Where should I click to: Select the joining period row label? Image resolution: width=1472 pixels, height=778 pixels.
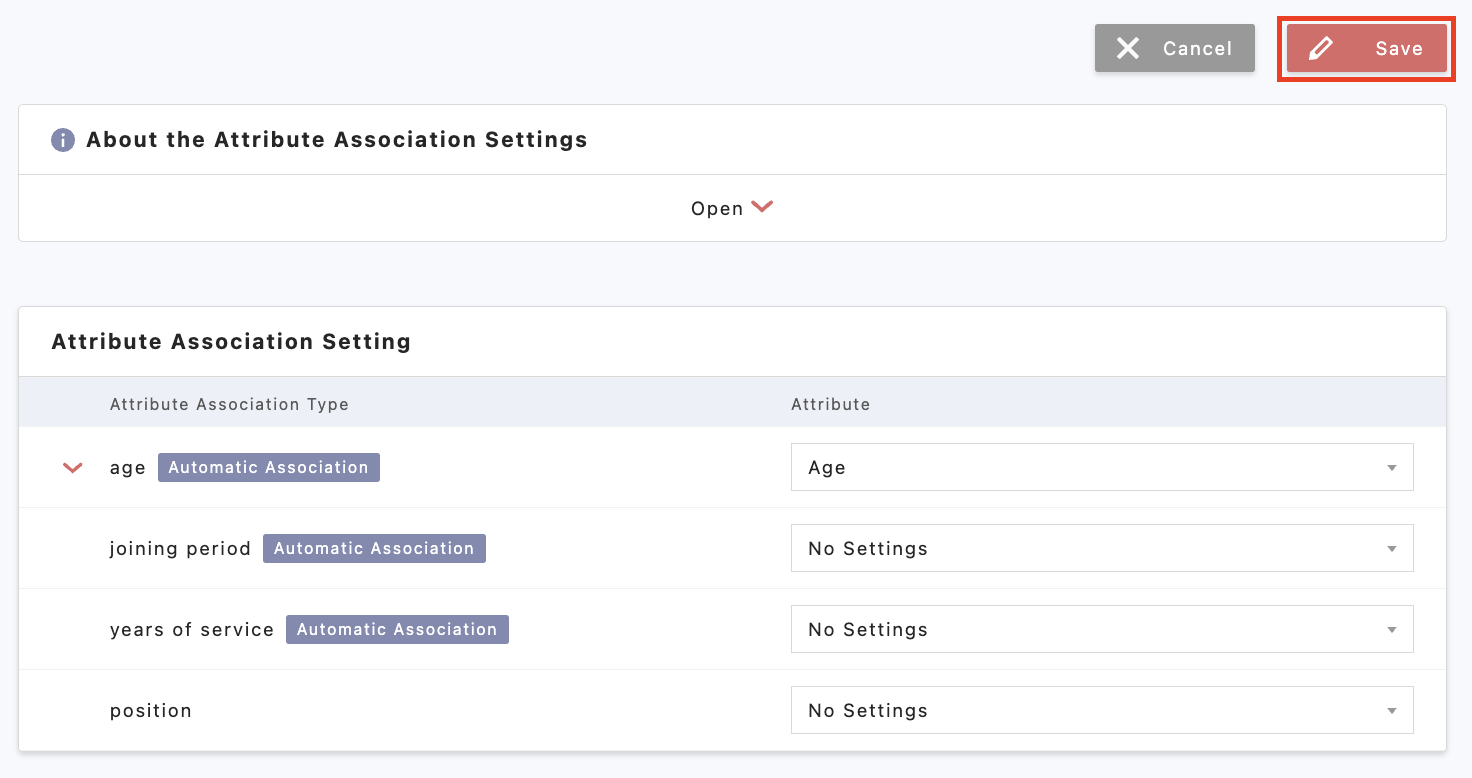pos(180,549)
